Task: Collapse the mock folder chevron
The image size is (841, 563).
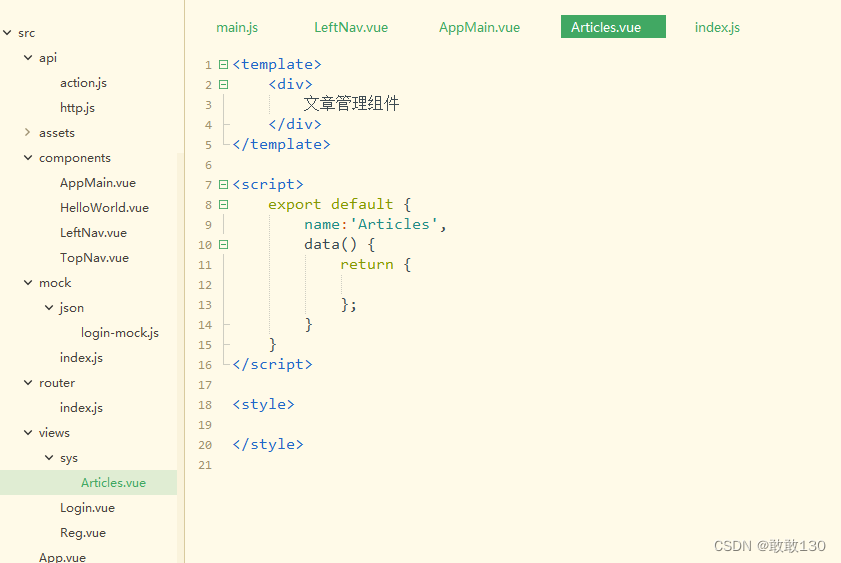Action: click(x=28, y=283)
